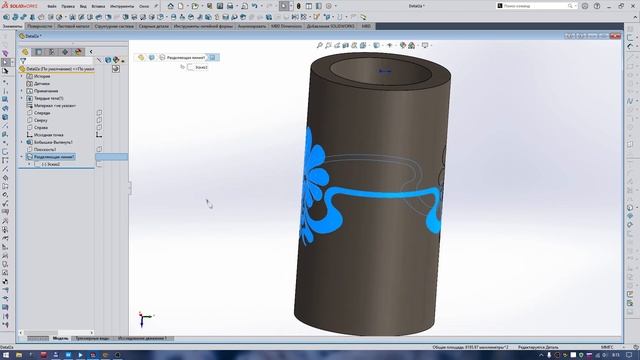
Task: Activate the Select cursor tool in top toolbar
Action: coord(284,6)
